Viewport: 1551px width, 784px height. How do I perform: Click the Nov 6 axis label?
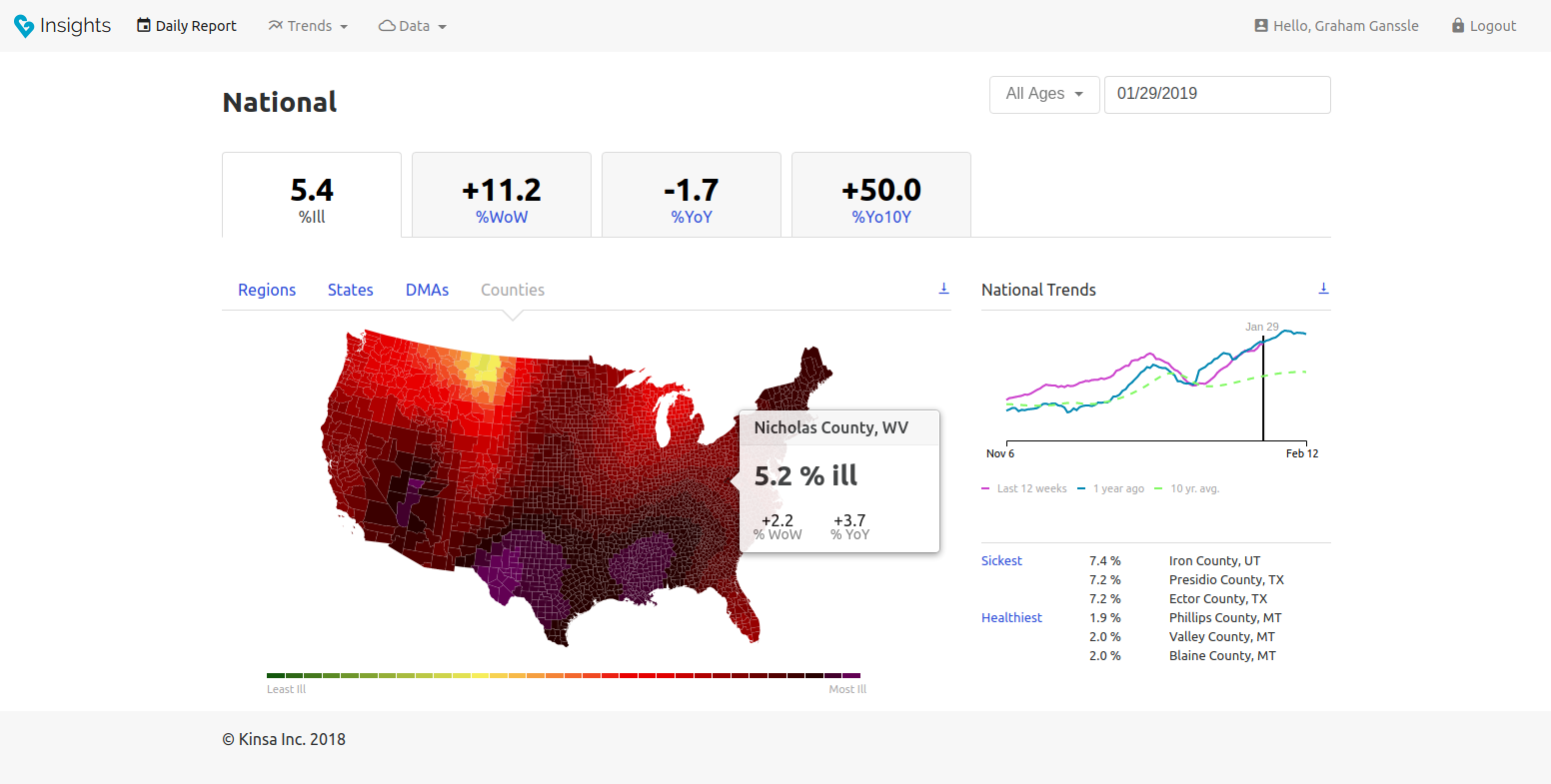1000,453
